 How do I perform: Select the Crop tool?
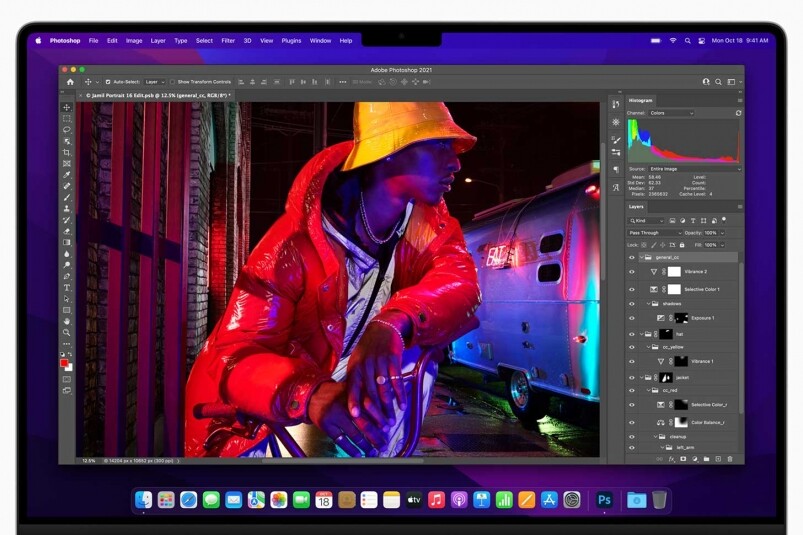tap(67, 153)
